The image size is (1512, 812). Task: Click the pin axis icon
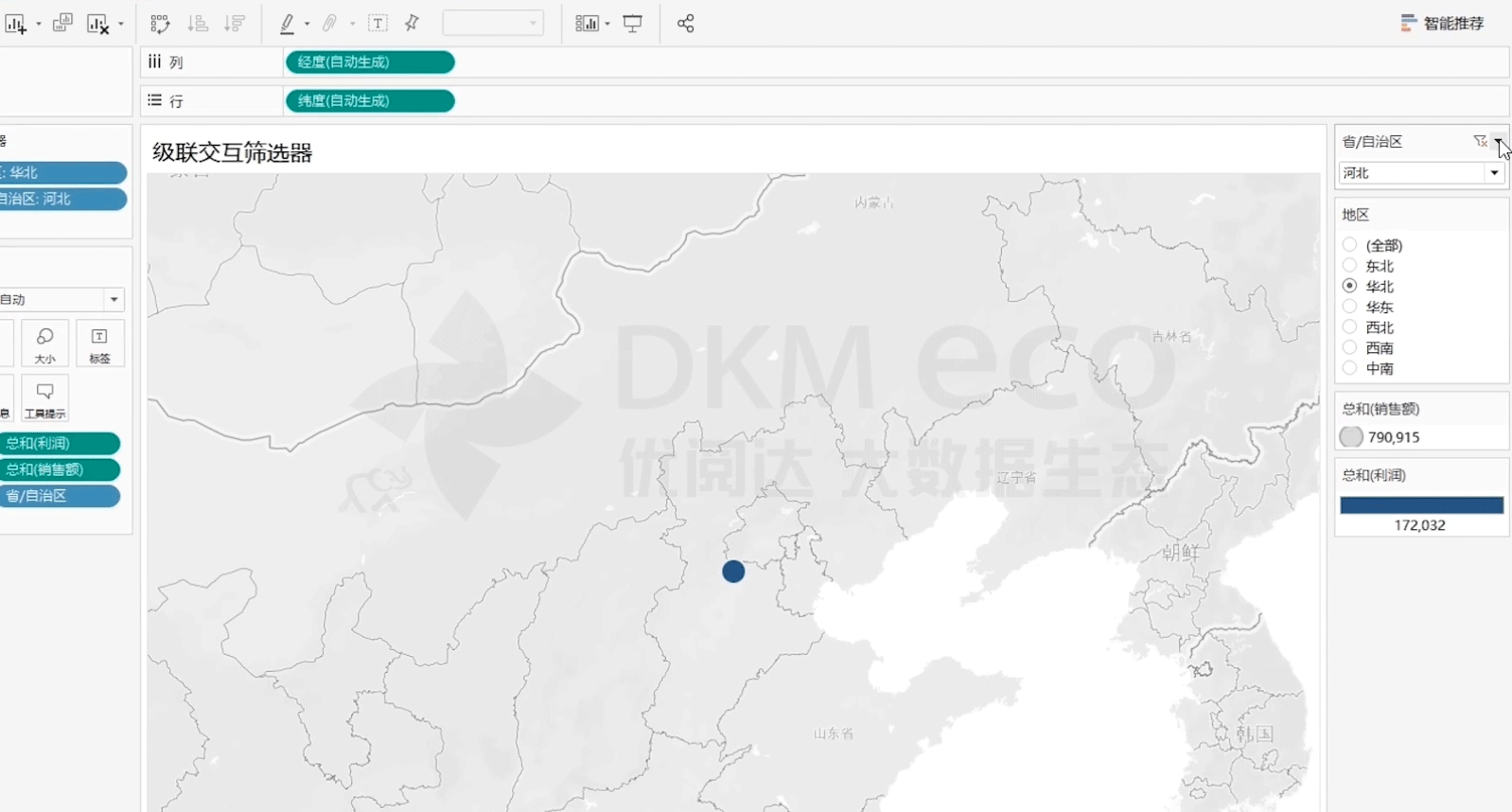pyautogui.click(x=412, y=24)
